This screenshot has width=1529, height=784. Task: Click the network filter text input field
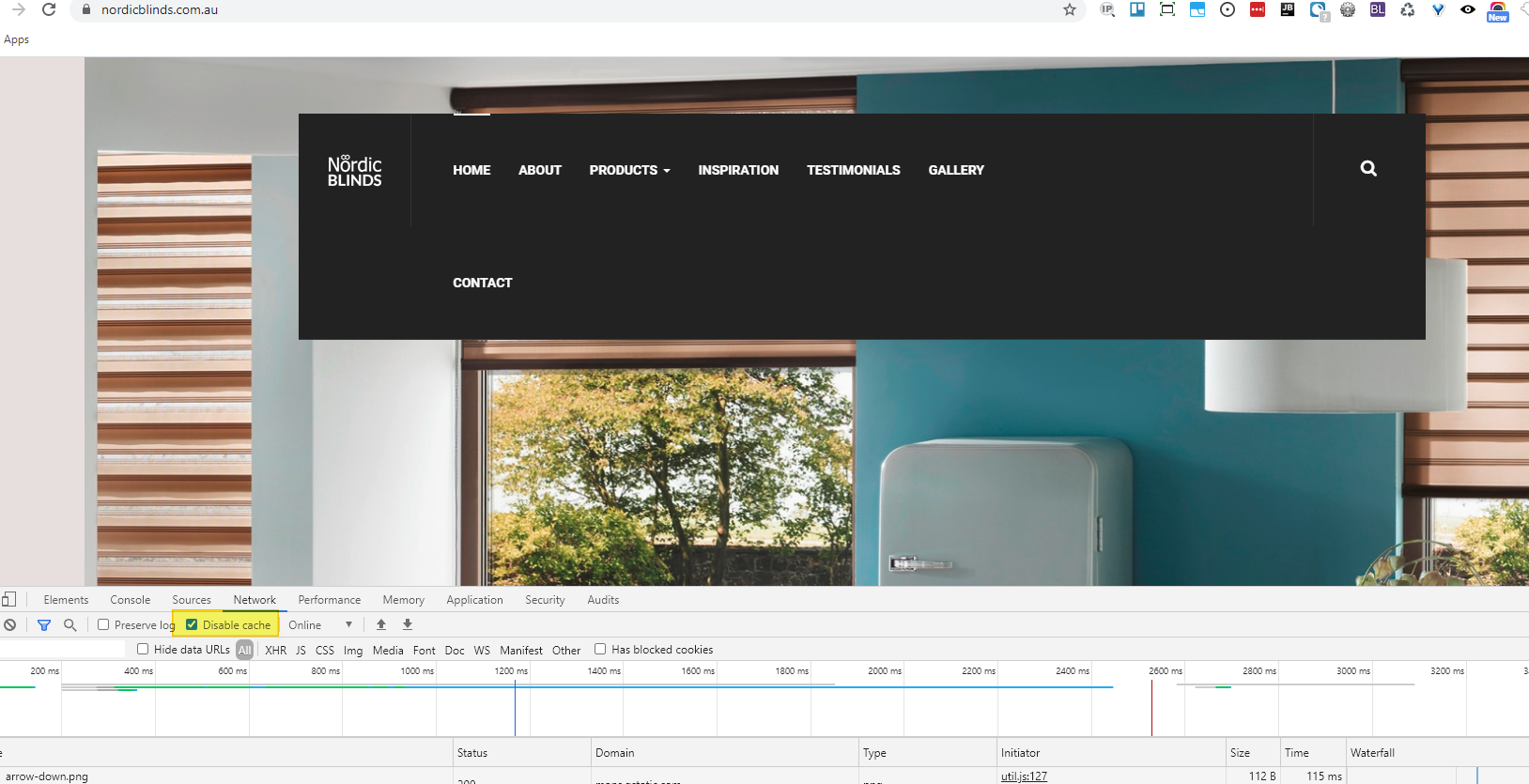[62, 650]
